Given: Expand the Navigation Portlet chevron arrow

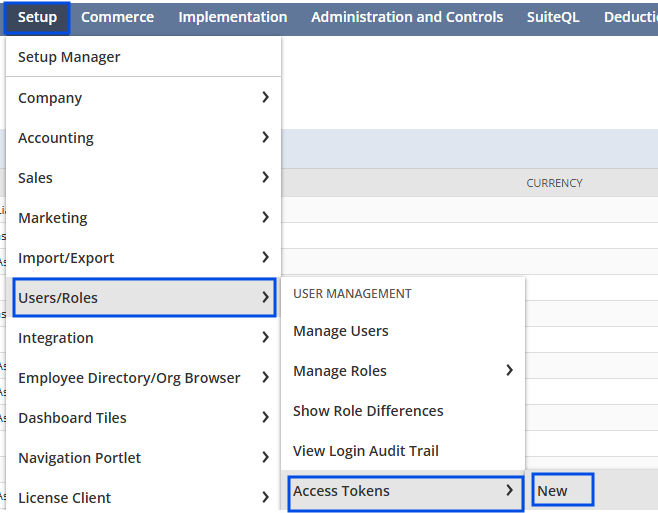Looking at the screenshot, I should (x=265, y=457).
